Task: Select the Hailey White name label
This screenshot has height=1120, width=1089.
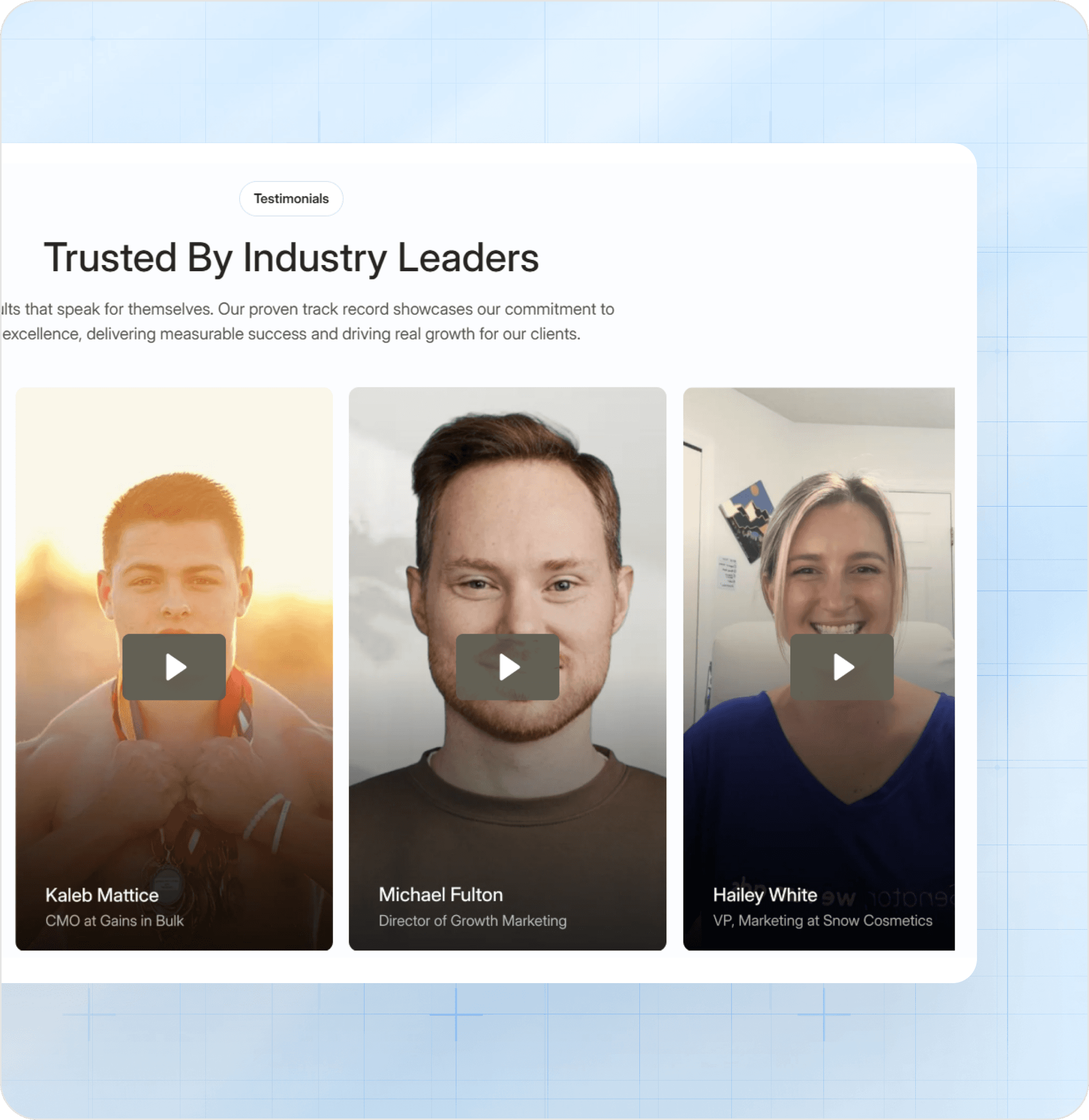Action: click(765, 895)
